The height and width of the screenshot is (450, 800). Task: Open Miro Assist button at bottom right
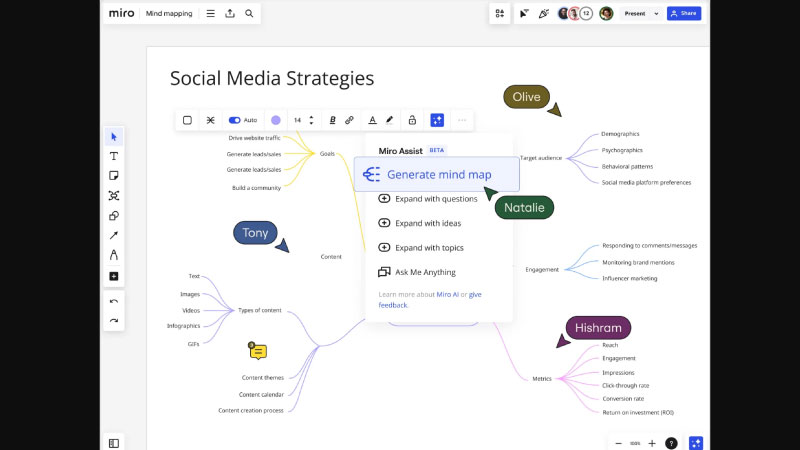tap(696, 443)
